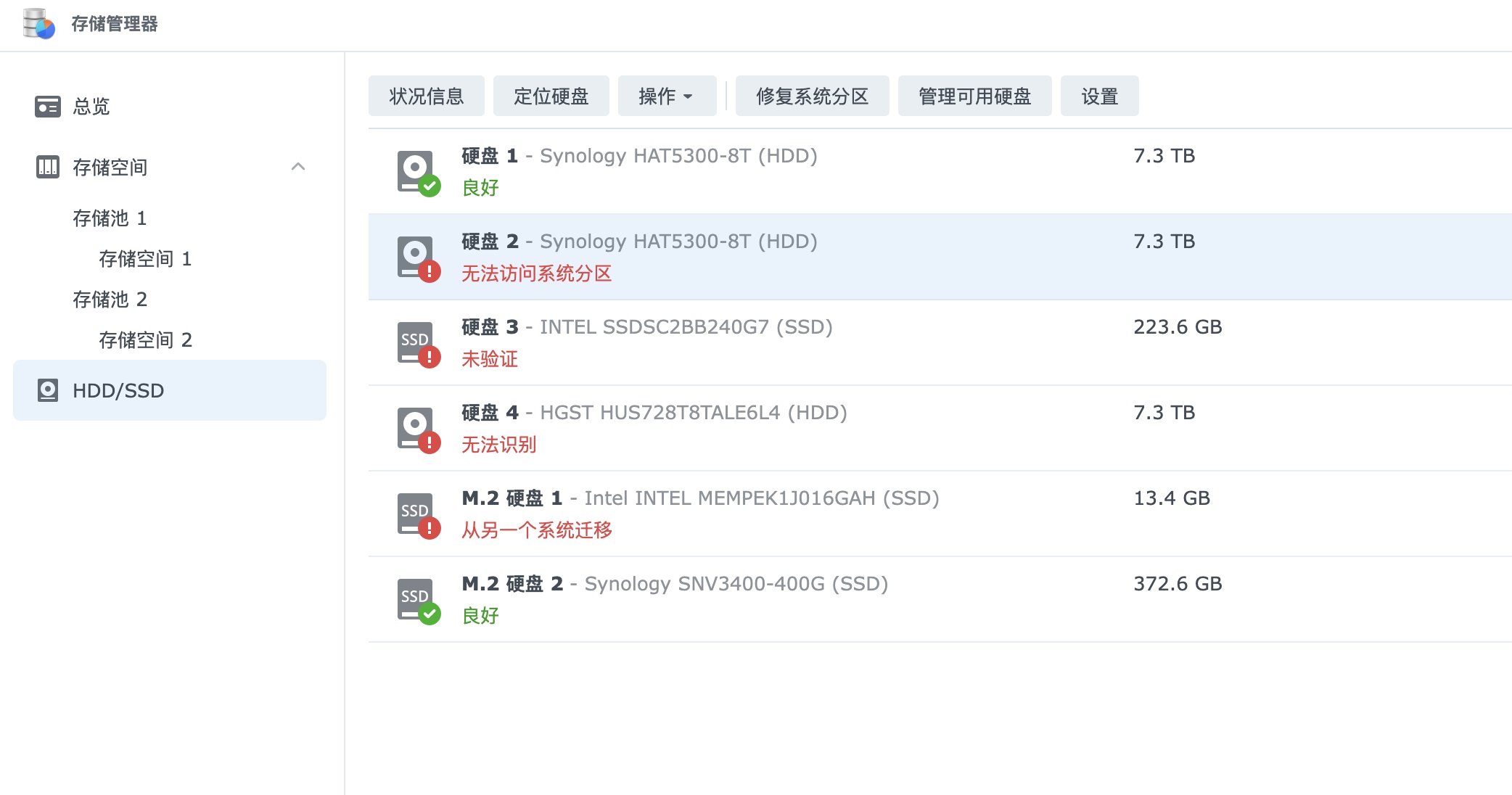Click the 无法识别 status text

point(499,445)
